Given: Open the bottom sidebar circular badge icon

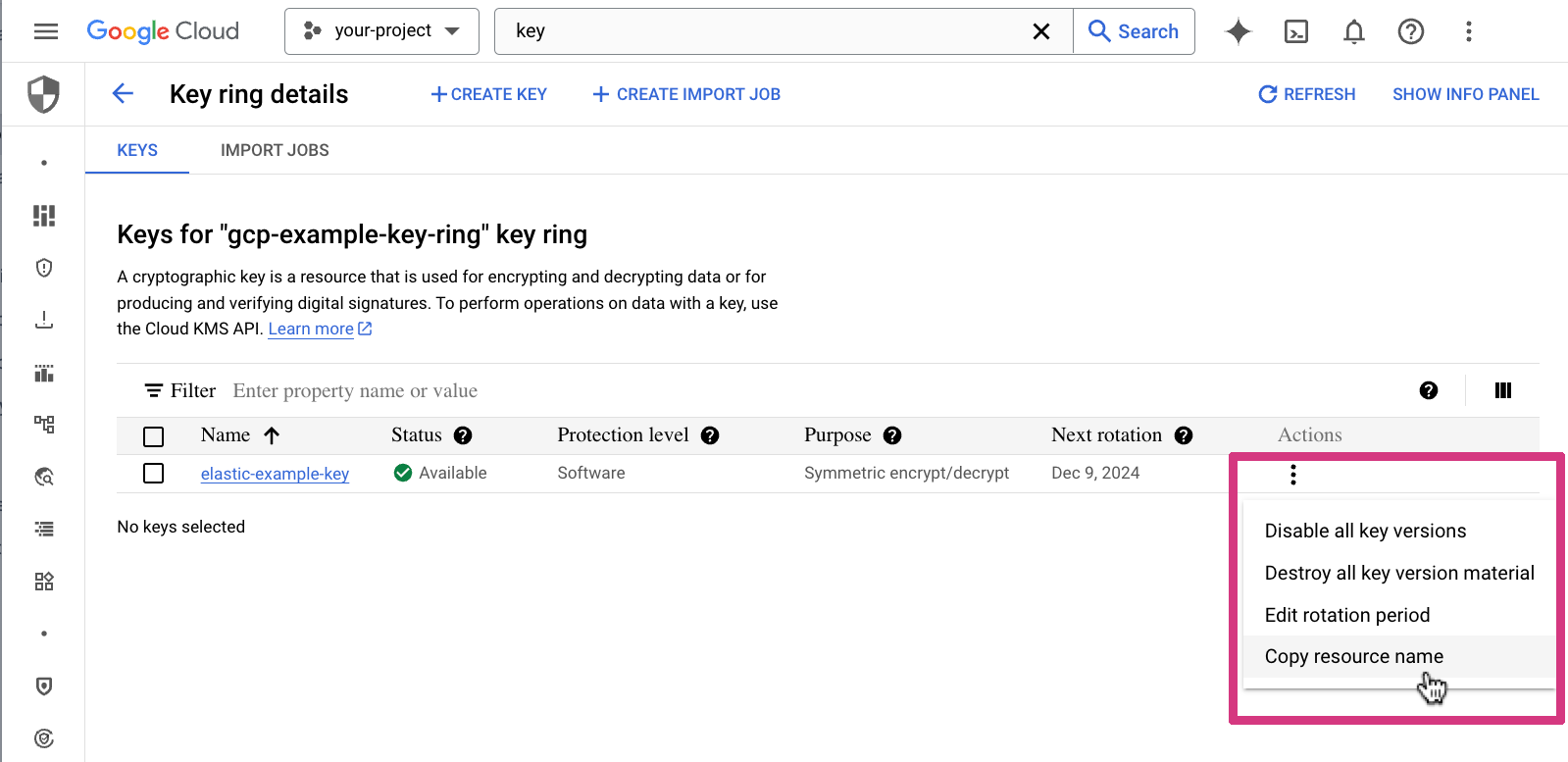Looking at the screenshot, I should click(x=44, y=738).
